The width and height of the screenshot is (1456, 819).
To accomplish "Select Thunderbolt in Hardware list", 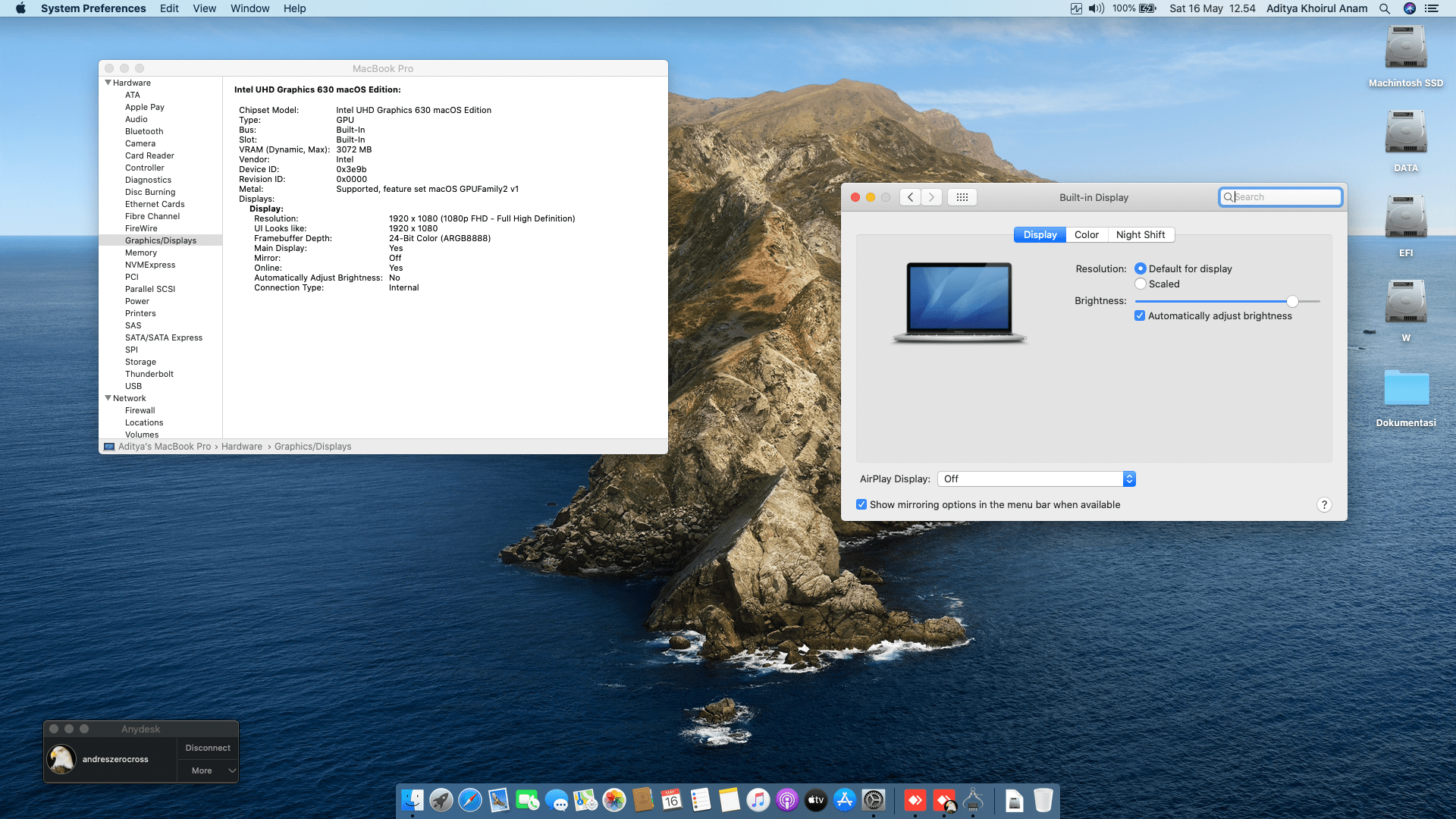I will coord(149,374).
